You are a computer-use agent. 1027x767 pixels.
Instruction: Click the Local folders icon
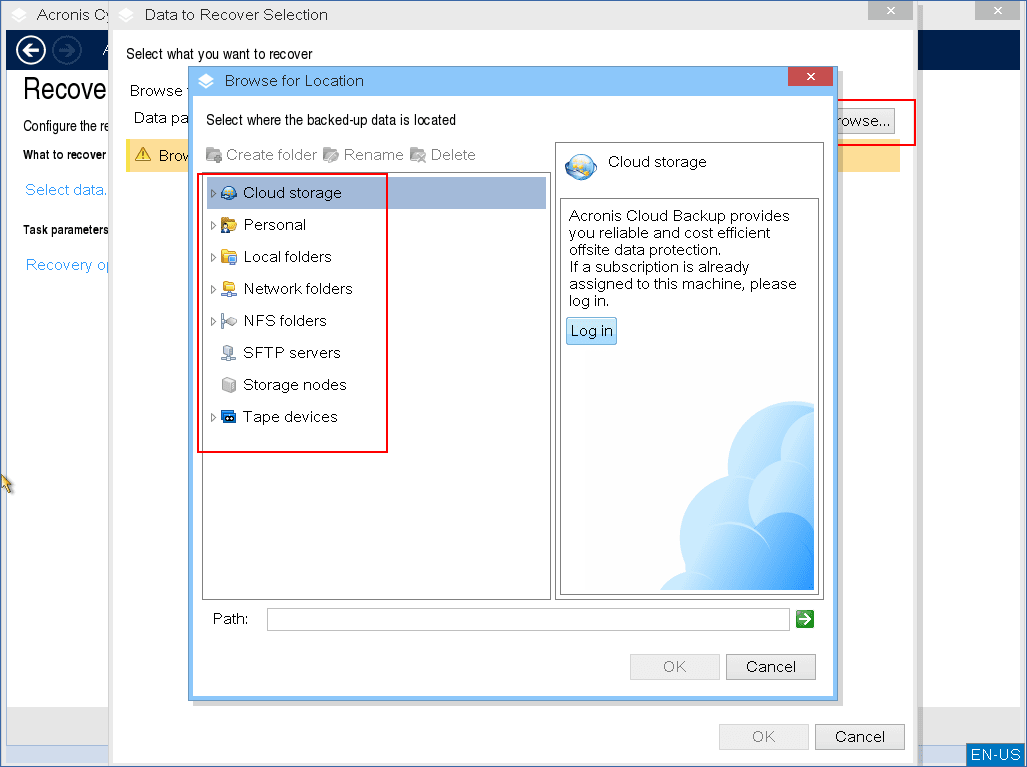point(229,257)
